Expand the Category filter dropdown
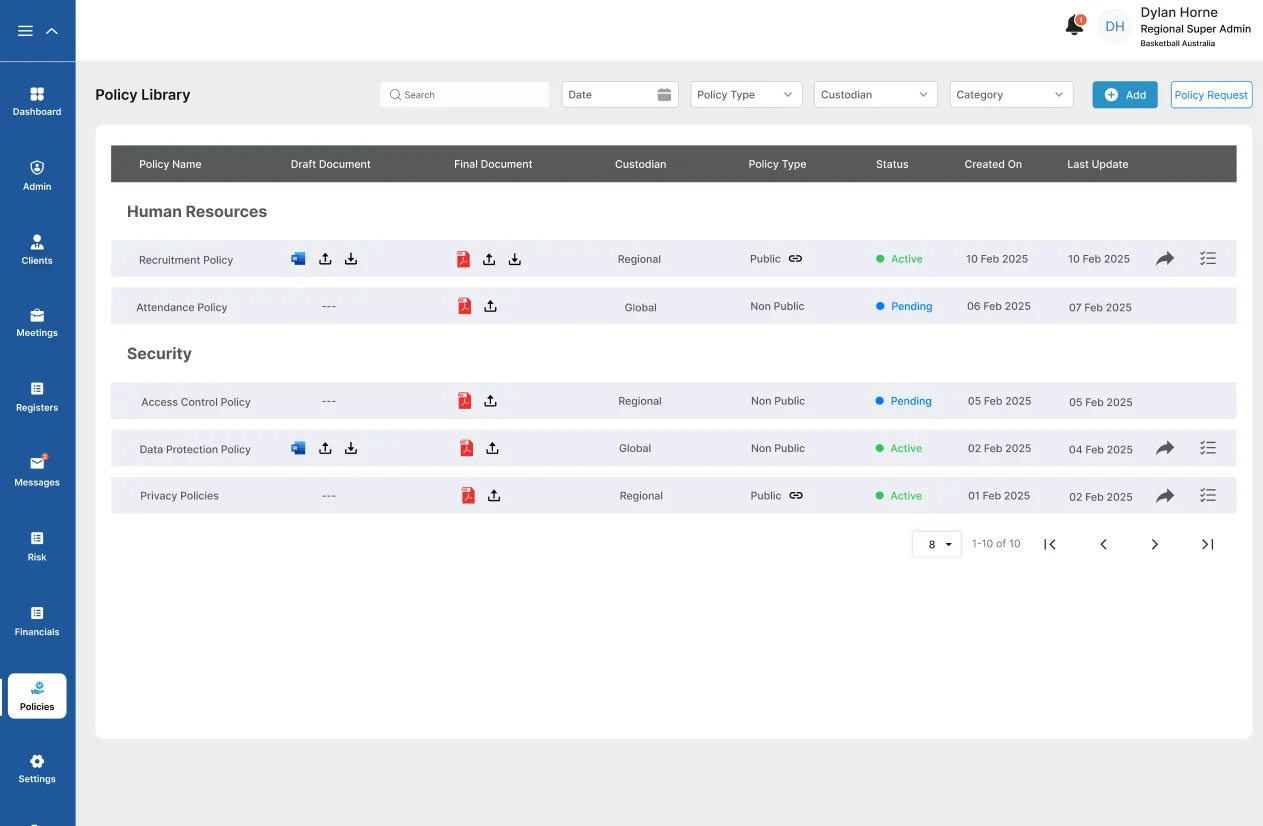 [1010, 95]
